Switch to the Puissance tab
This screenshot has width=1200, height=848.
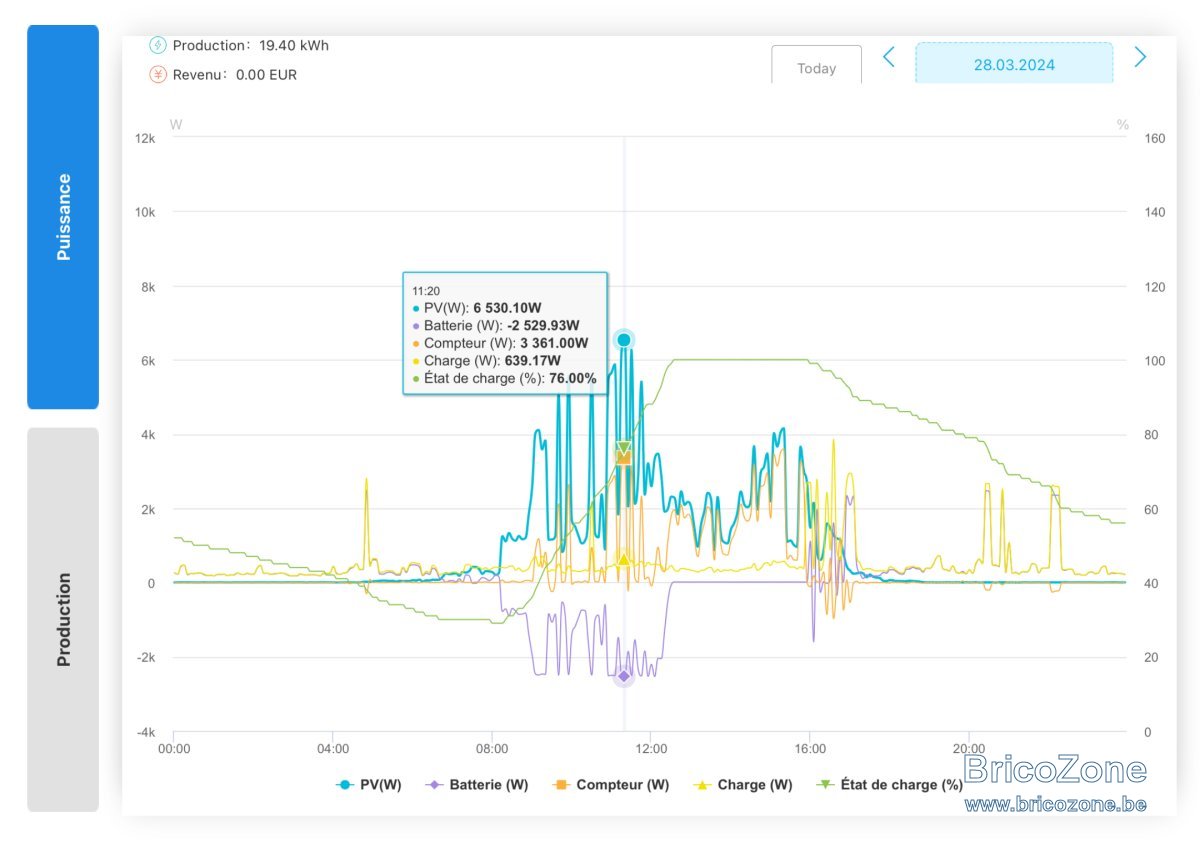pyautogui.click(x=63, y=217)
